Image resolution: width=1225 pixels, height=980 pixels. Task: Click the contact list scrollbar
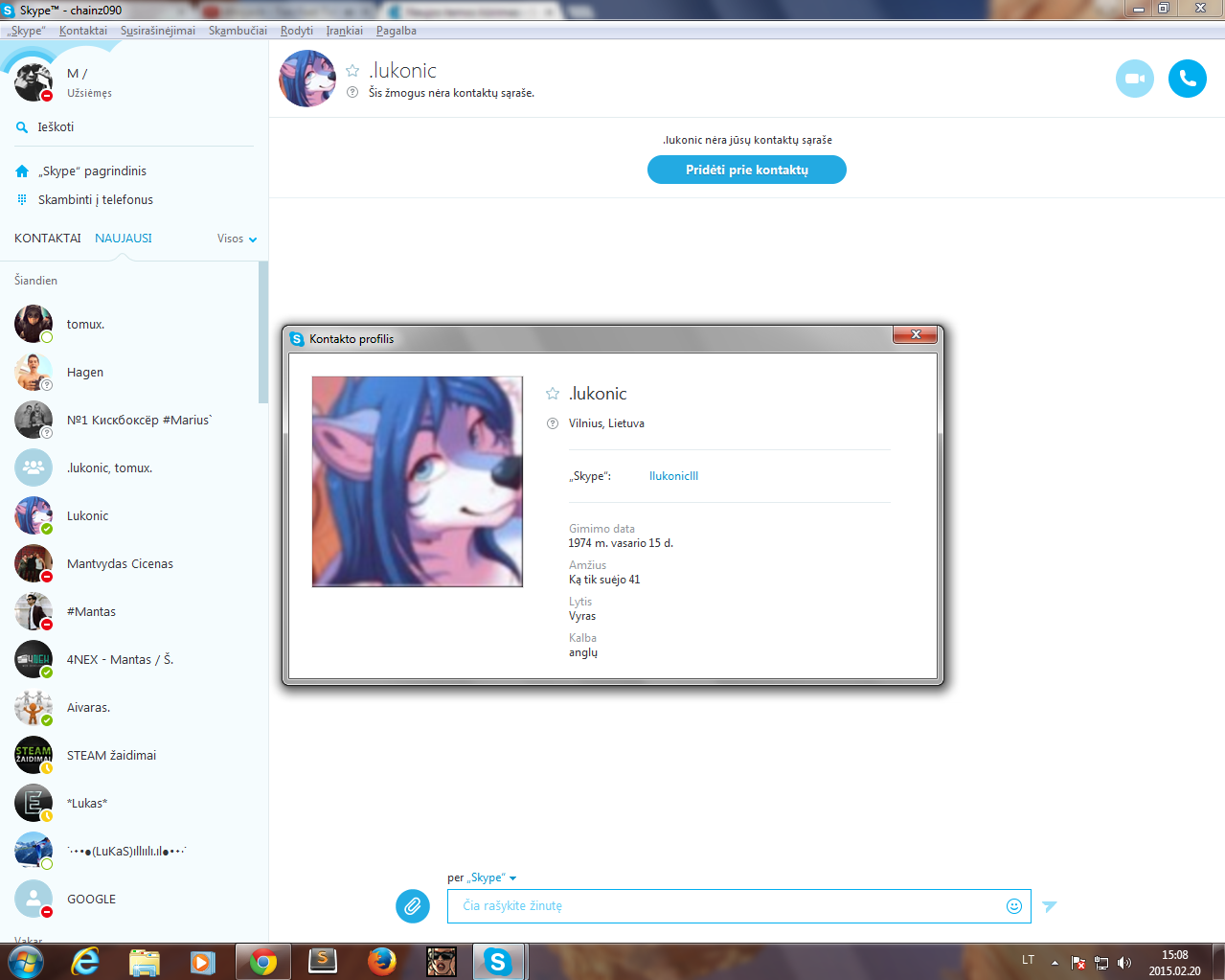(x=262, y=331)
